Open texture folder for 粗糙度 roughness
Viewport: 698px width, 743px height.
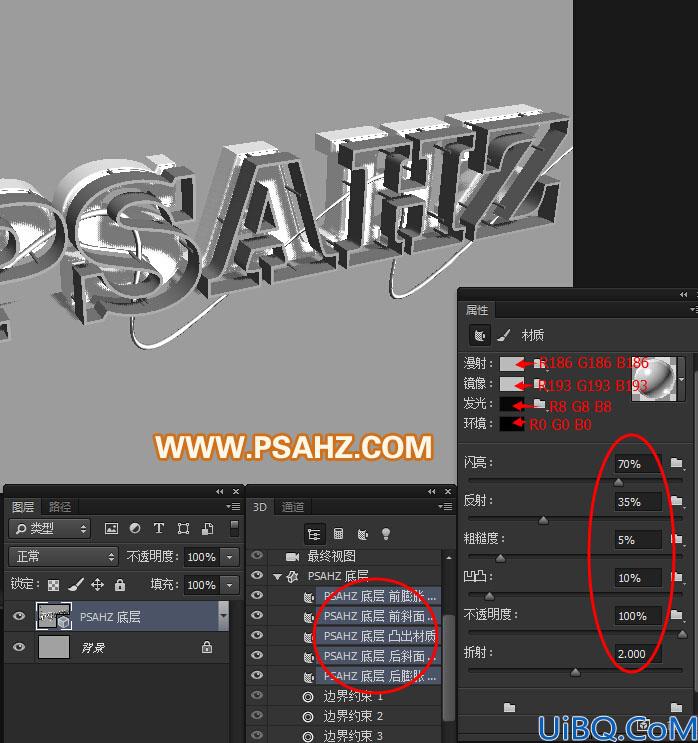[x=677, y=539]
